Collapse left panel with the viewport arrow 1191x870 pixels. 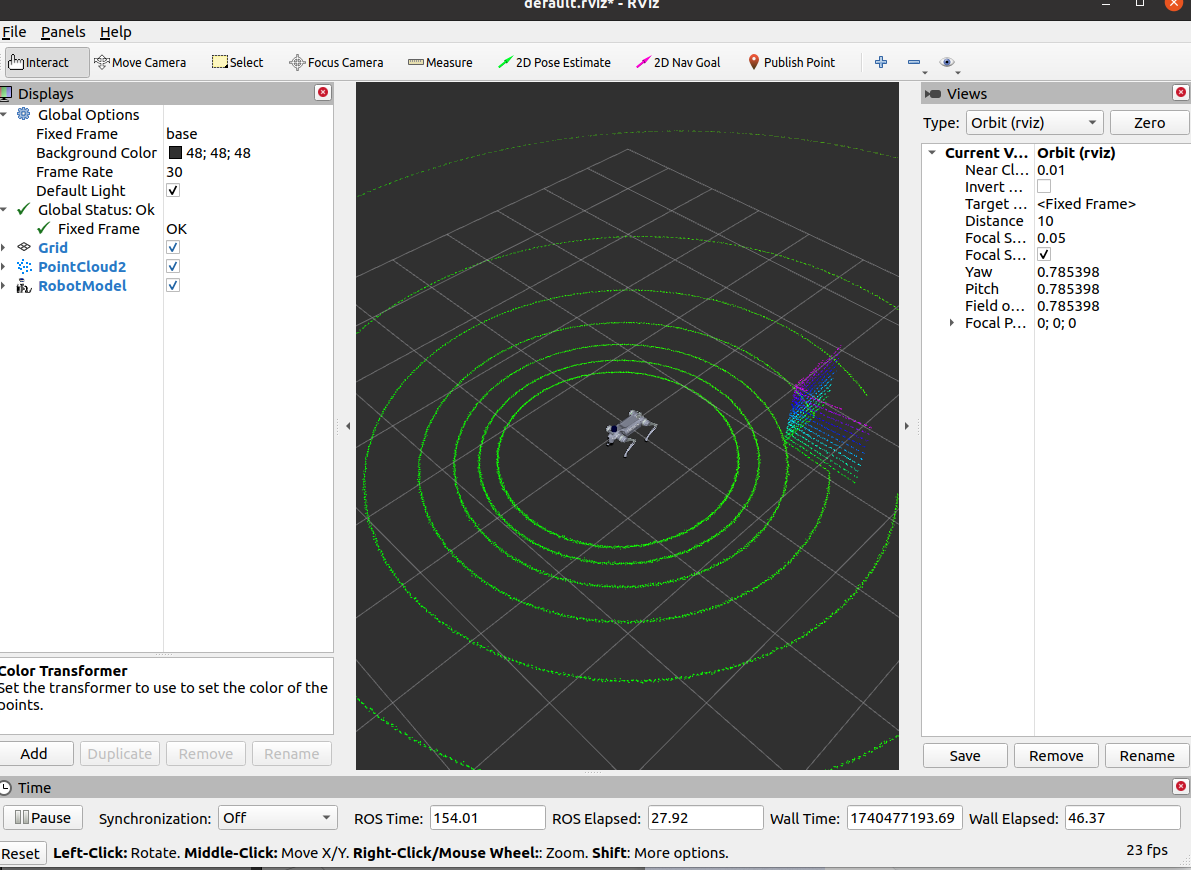click(x=348, y=426)
